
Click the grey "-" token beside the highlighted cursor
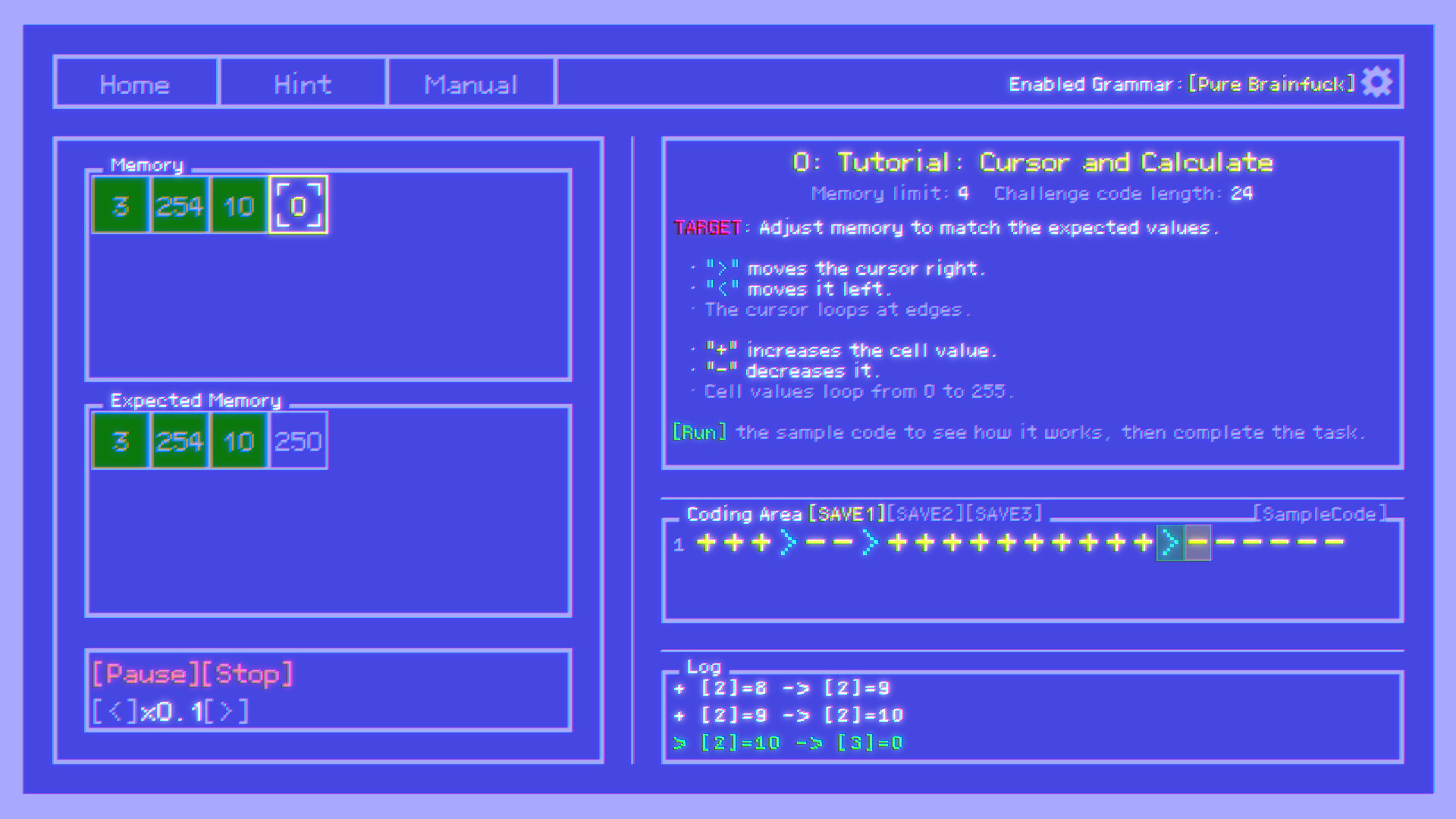pos(1197,542)
